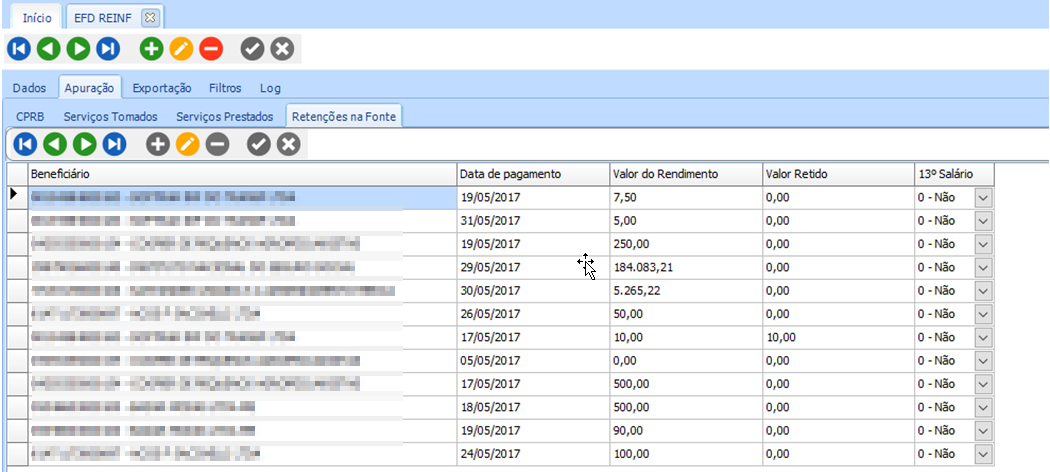Open 13º Salário dropdown for 184.083,21 row
1050x472 pixels.
click(983, 268)
